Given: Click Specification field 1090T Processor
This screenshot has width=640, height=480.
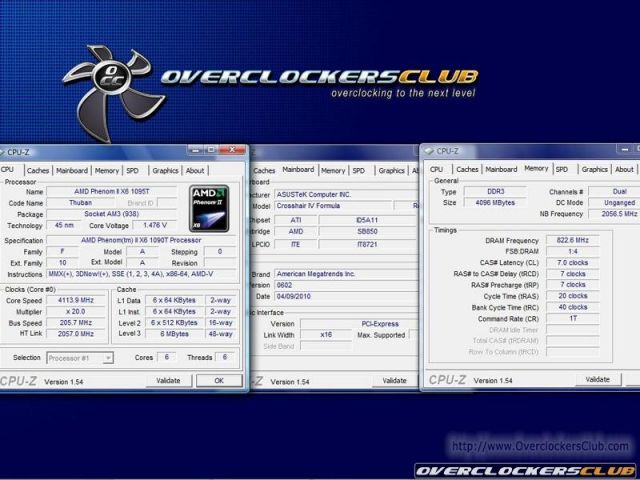Looking at the screenshot, I should coord(141,240).
